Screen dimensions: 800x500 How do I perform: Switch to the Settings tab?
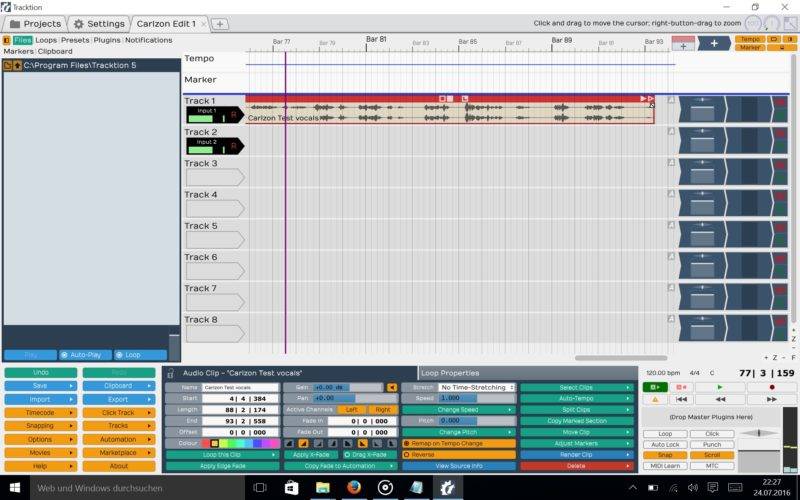(99, 23)
